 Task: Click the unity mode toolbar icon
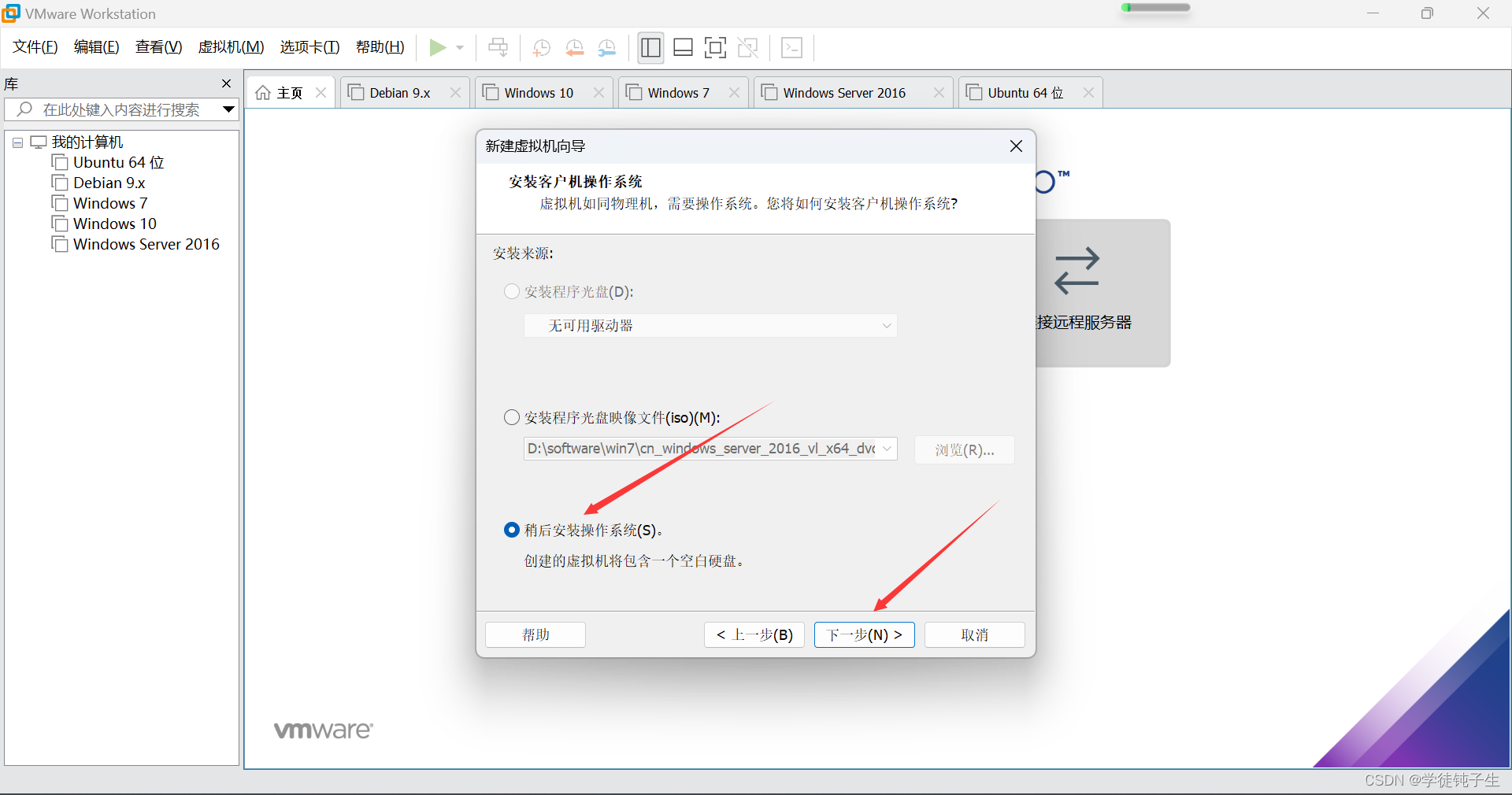click(747, 48)
